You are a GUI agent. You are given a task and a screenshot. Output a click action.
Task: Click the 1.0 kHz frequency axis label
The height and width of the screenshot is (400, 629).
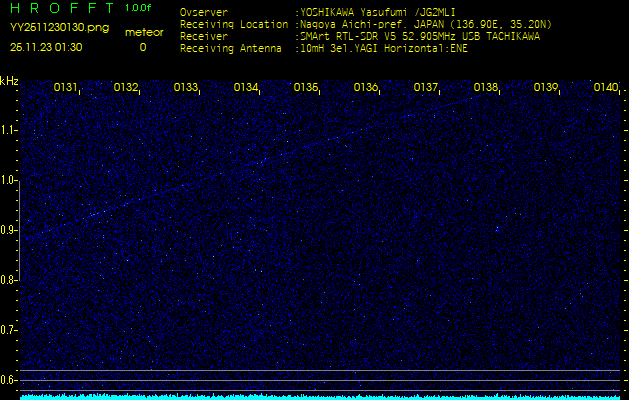tap(9, 180)
